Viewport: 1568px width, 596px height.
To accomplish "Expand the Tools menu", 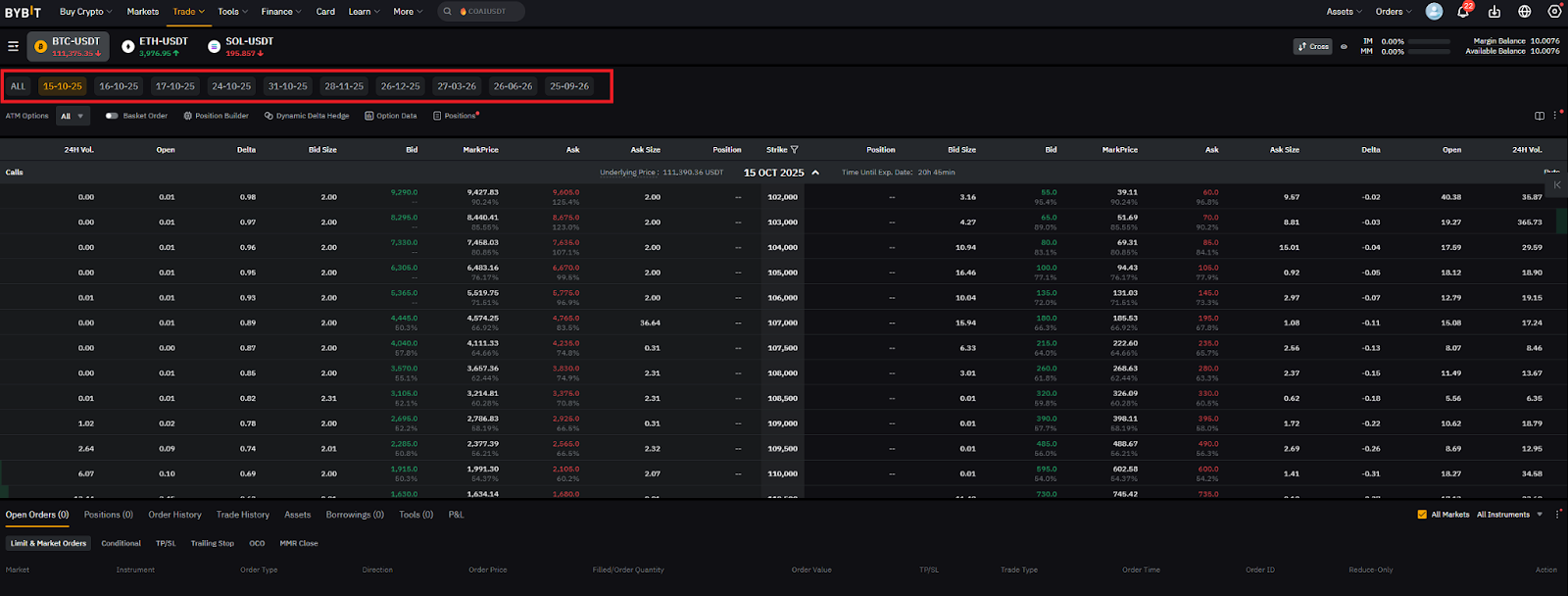I will click(232, 12).
